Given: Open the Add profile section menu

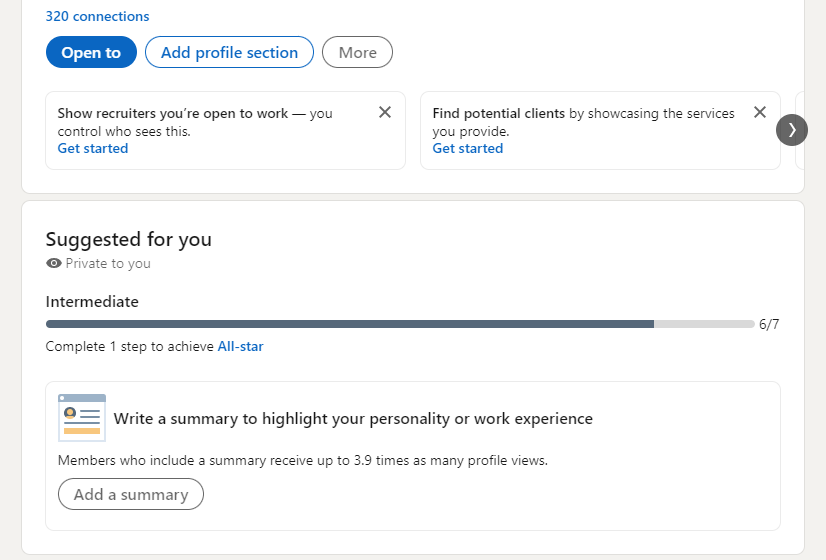Looking at the screenshot, I should (x=229, y=52).
